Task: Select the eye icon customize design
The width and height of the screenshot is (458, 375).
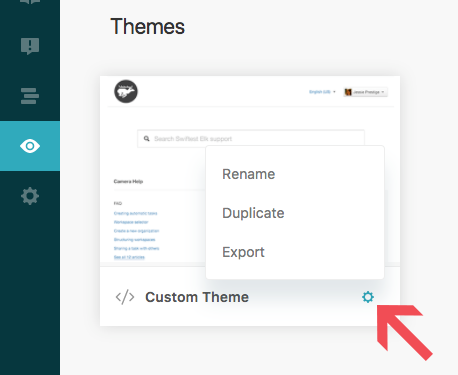Action: click(30, 146)
